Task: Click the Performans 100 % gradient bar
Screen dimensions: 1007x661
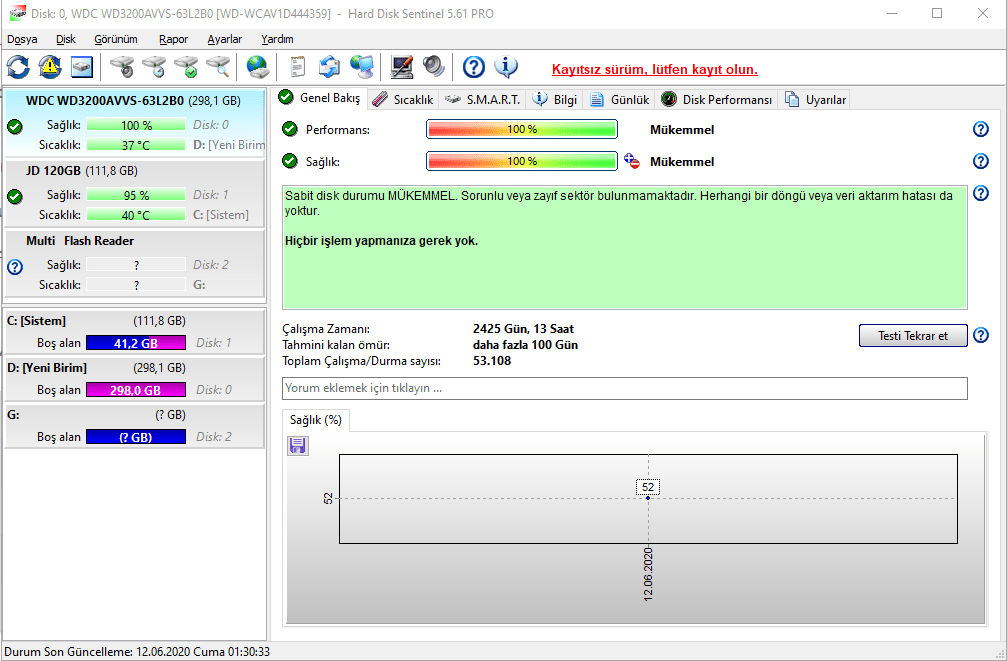Action: click(521, 129)
